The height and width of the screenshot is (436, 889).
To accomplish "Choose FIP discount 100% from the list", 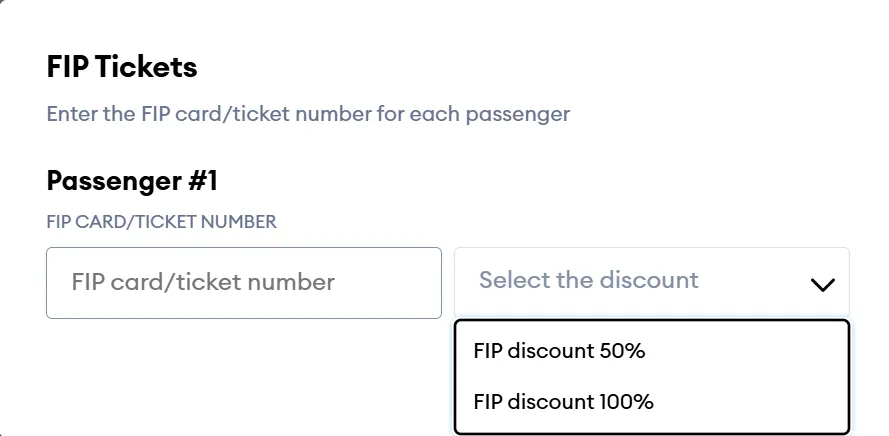I will click(563, 402).
